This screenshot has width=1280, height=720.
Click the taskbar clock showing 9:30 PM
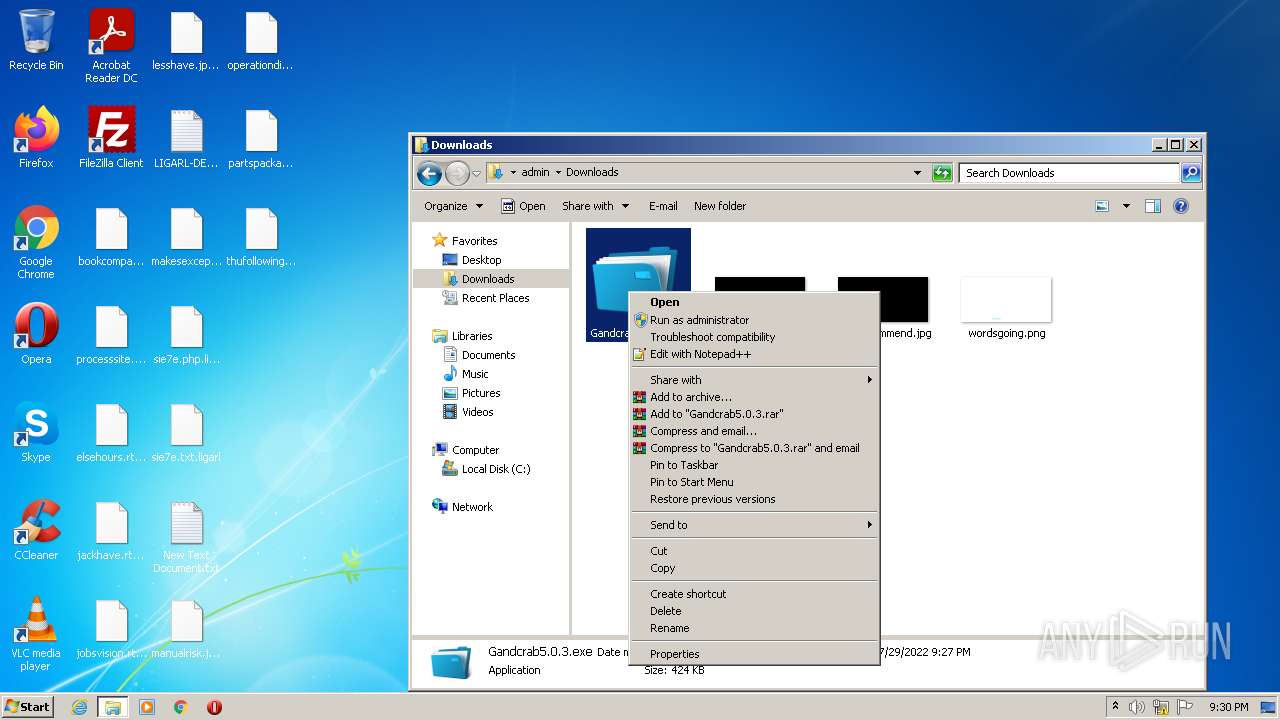pos(1228,707)
